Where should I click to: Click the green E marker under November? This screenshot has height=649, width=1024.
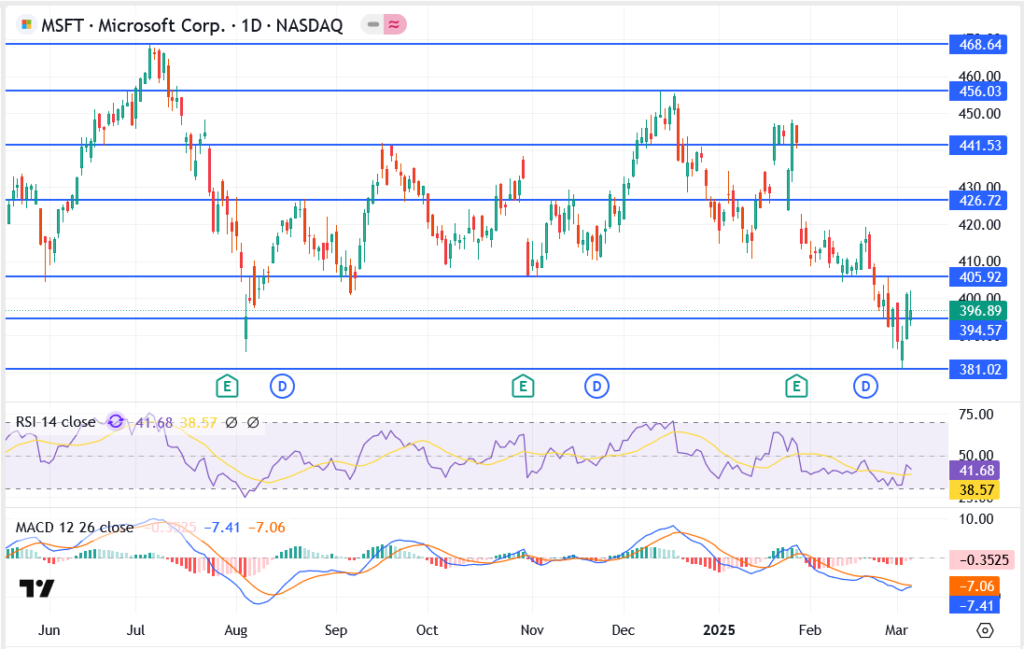pos(522,385)
